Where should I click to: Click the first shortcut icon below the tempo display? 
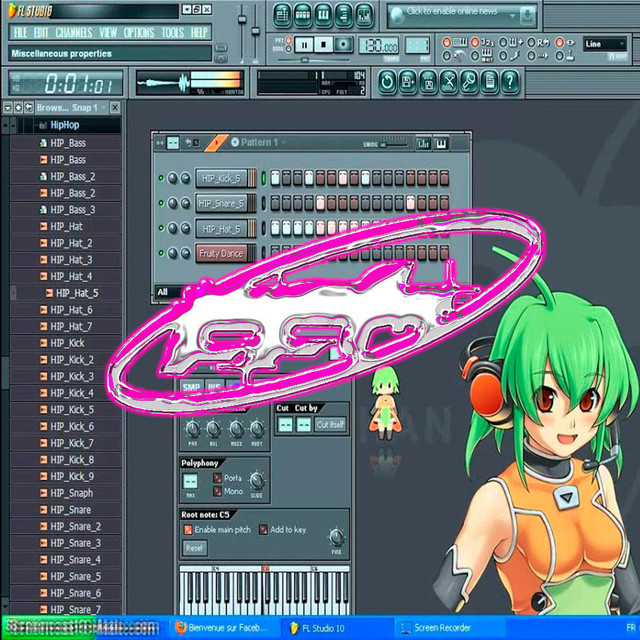click(385, 82)
